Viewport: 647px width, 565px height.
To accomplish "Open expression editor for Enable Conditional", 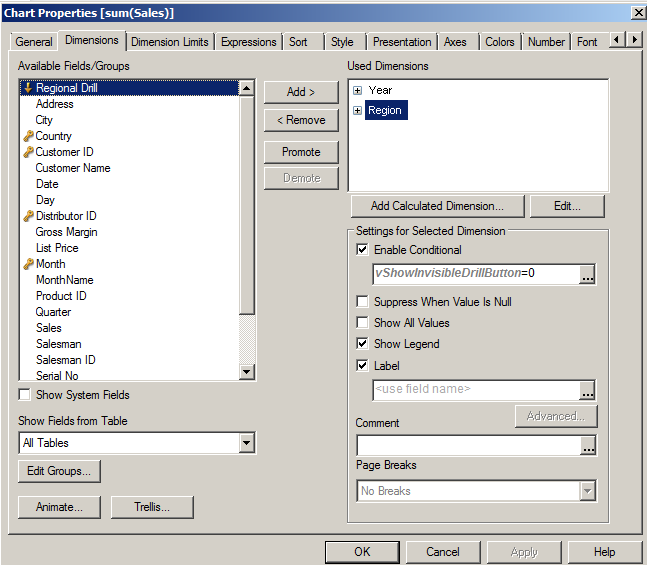I will [x=587, y=274].
